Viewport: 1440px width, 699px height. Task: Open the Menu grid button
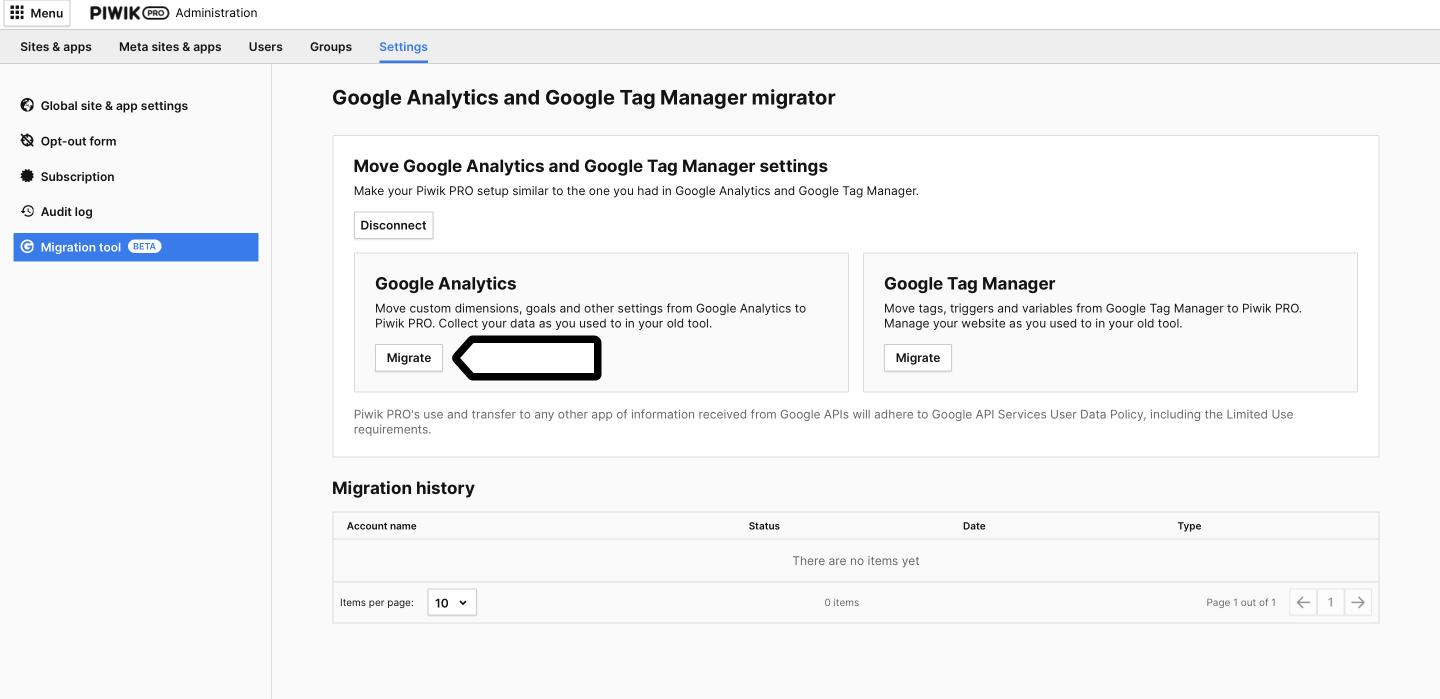37,13
